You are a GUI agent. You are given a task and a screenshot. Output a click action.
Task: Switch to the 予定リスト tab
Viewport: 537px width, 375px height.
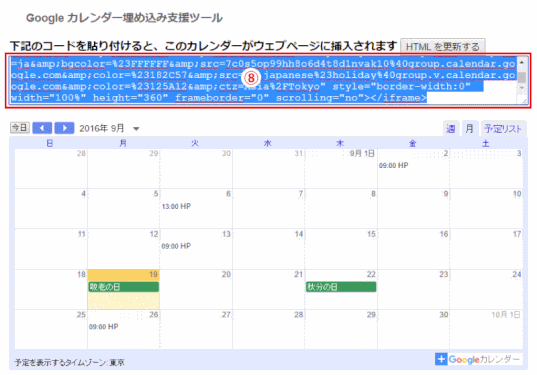click(503, 129)
